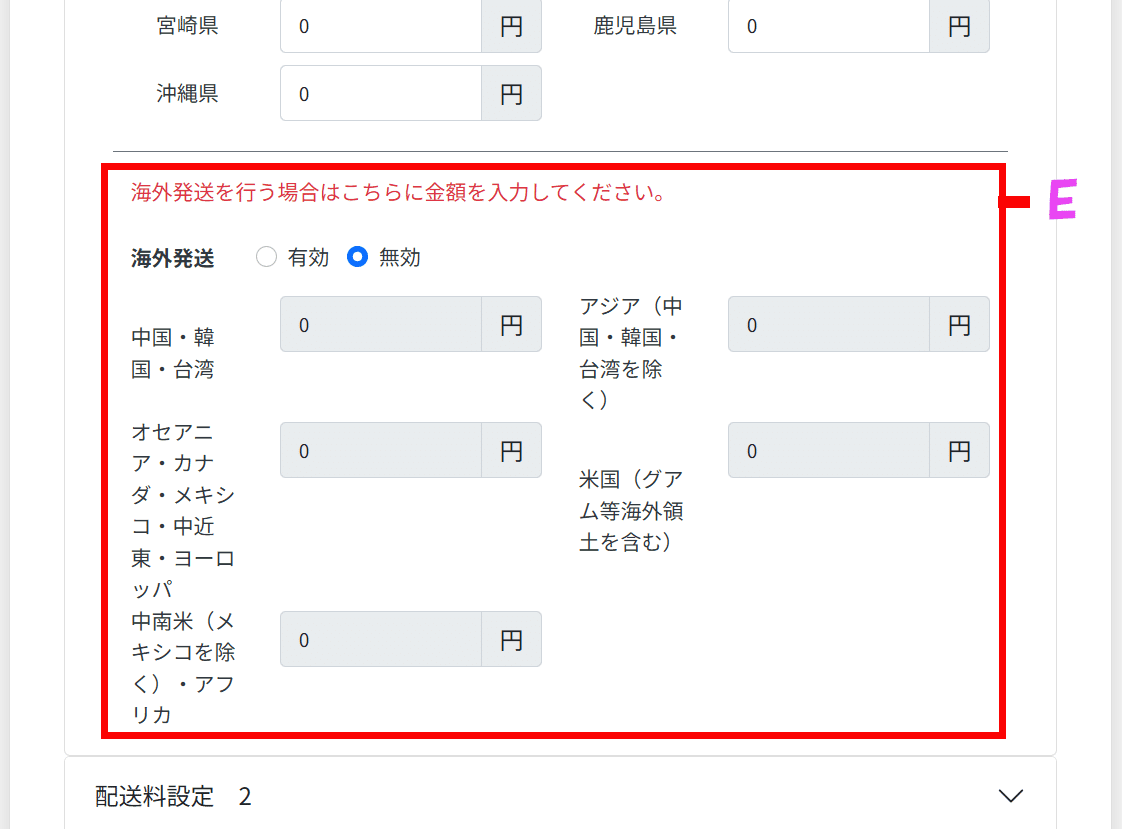The height and width of the screenshot is (829, 1122).
Task: Click the 海外発送 bold label
Action: tap(172, 258)
